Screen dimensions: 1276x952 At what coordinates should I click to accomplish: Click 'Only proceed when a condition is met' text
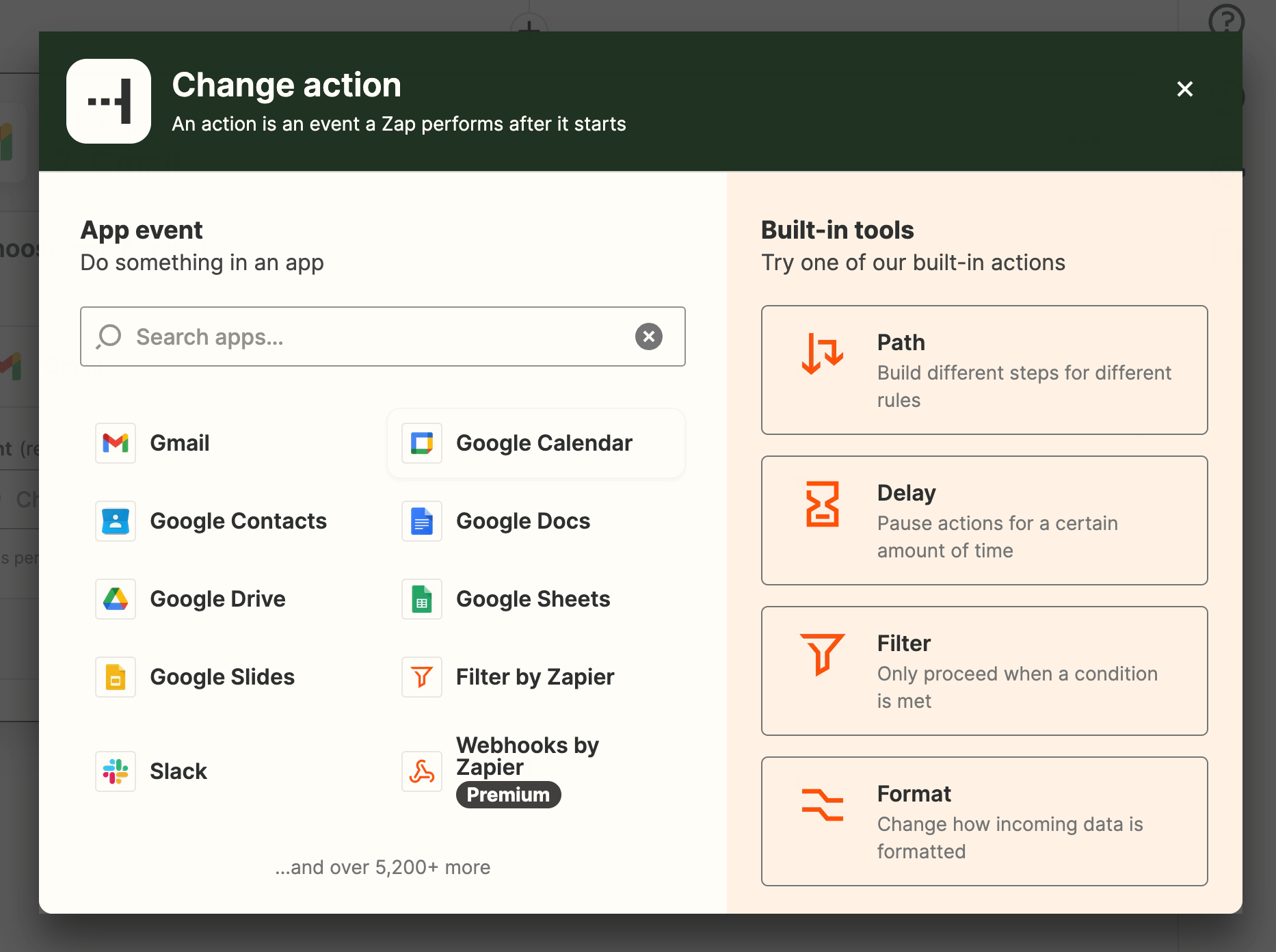pyautogui.click(x=1018, y=687)
